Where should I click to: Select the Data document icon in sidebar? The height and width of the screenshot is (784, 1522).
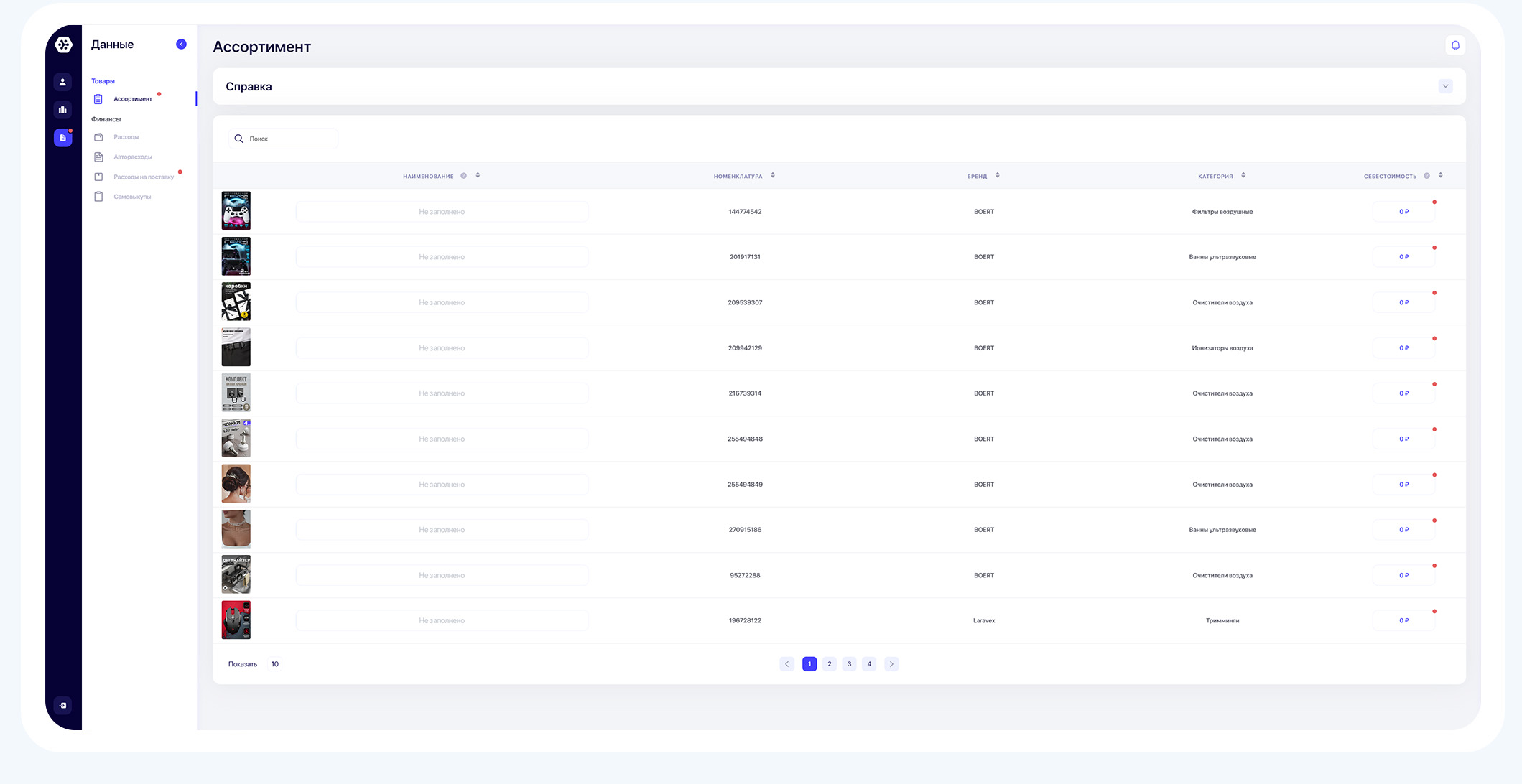pyautogui.click(x=62, y=138)
